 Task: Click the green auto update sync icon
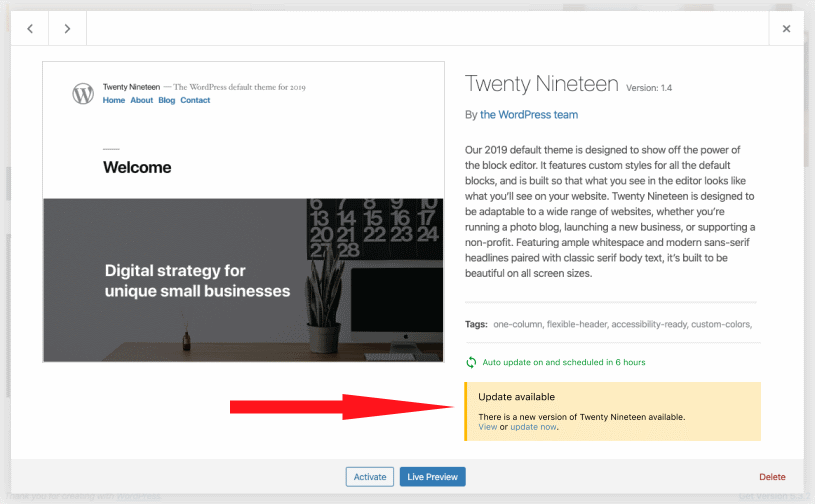[x=471, y=362]
